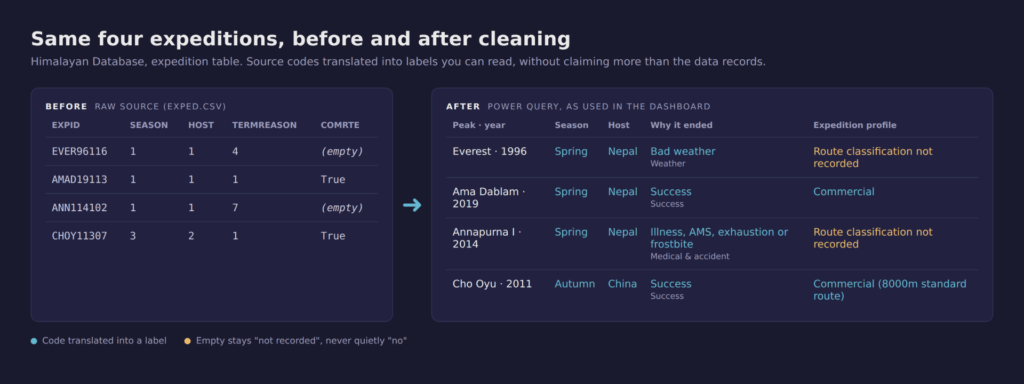
Task: Click the 'True' COMRTE cell in the AMAD19113 row
Action: [x=333, y=180]
